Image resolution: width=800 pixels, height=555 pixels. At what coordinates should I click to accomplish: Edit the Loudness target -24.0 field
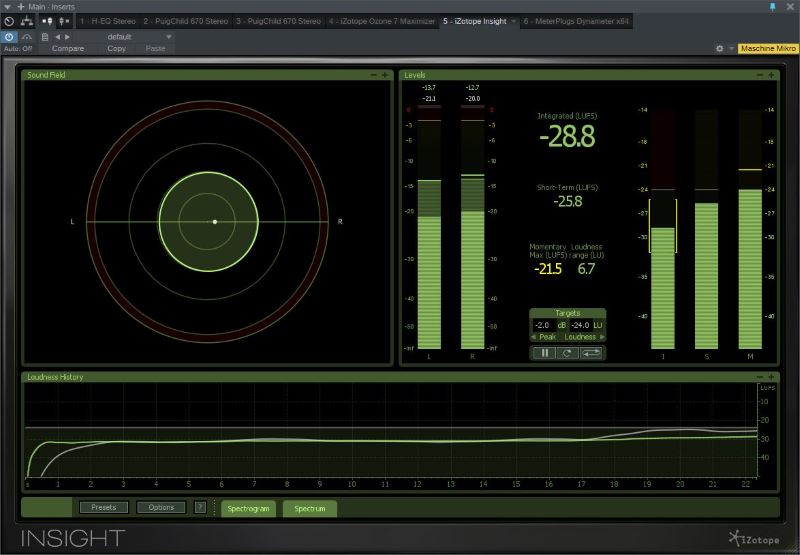pos(580,325)
